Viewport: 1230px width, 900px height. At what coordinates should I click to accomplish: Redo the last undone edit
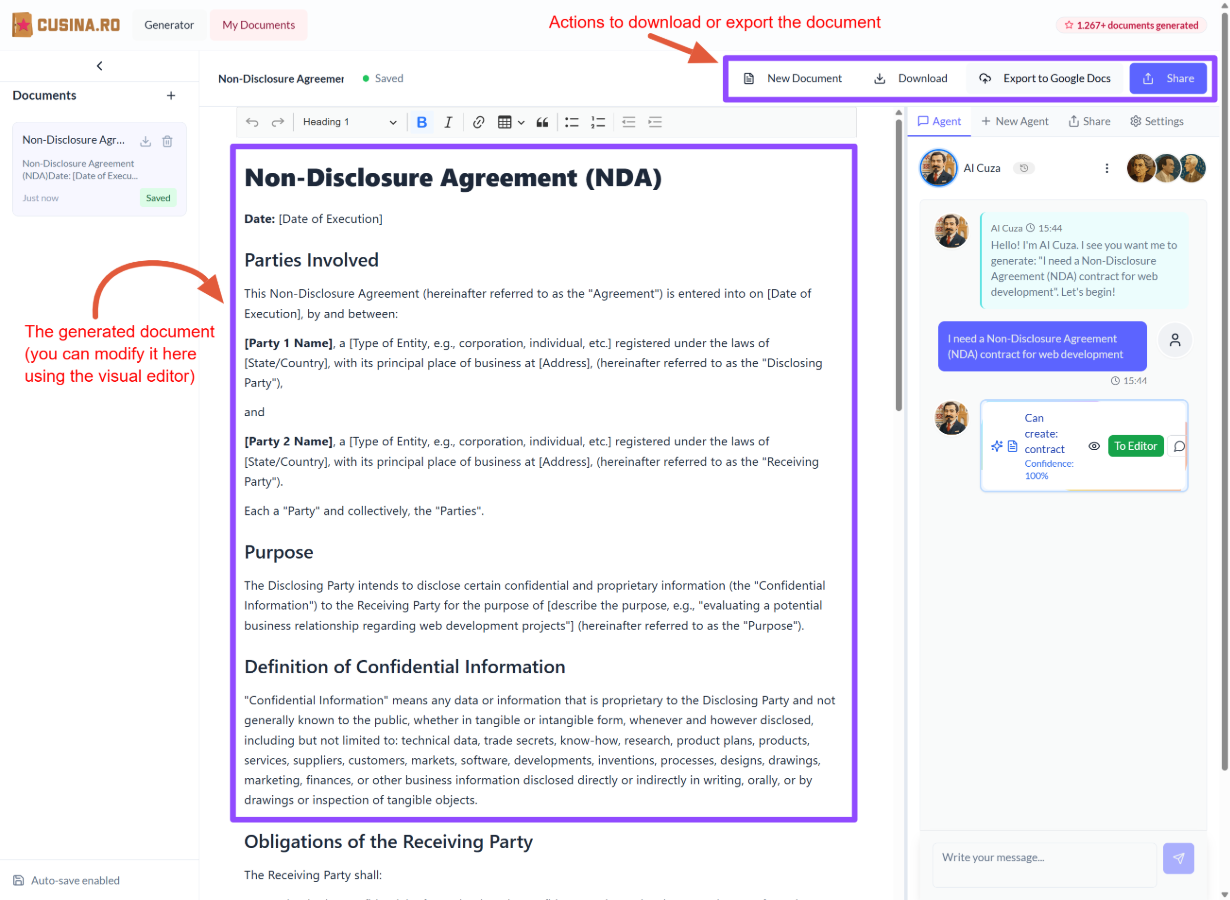pyautogui.click(x=278, y=122)
